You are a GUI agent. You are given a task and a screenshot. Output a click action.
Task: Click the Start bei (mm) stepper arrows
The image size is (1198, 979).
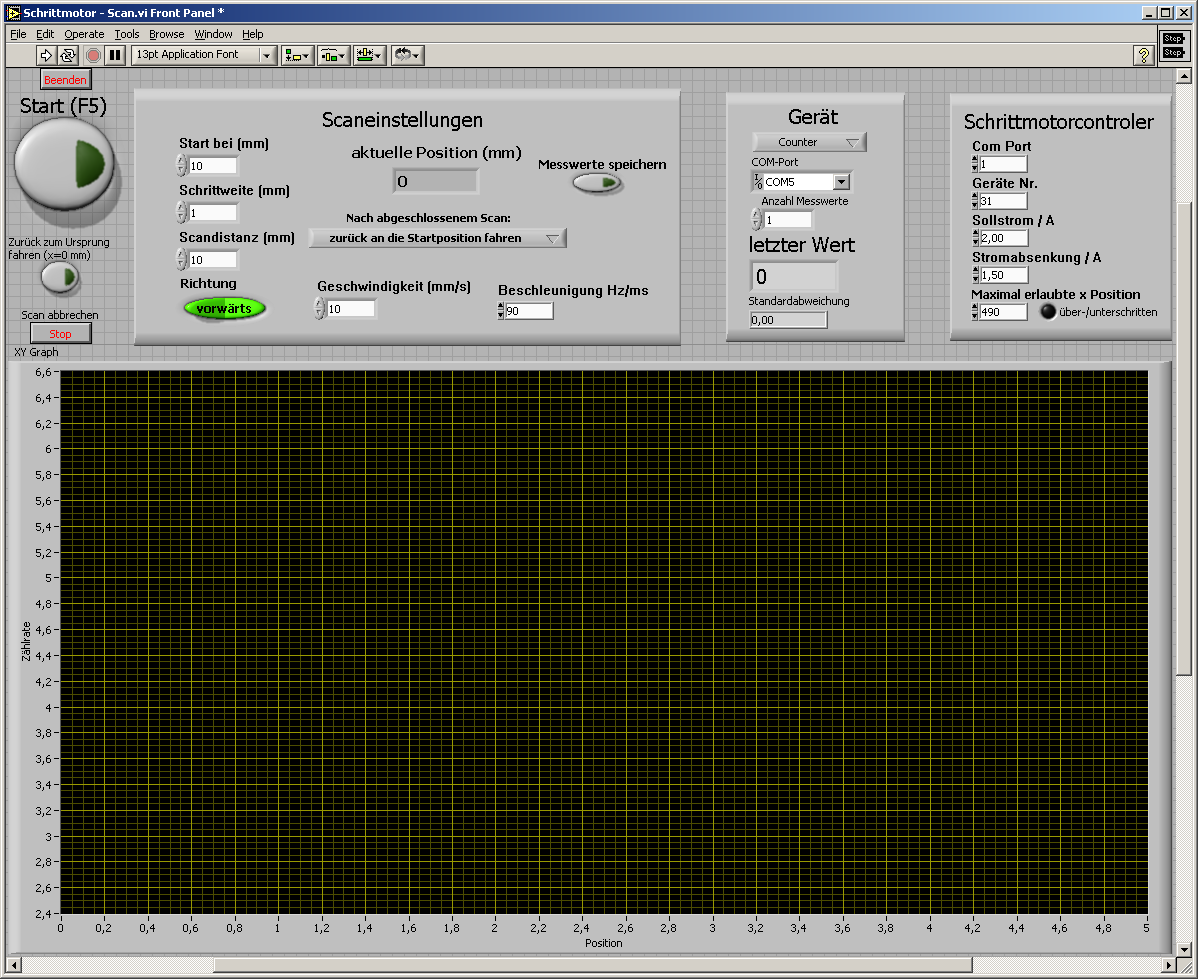(182, 165)
